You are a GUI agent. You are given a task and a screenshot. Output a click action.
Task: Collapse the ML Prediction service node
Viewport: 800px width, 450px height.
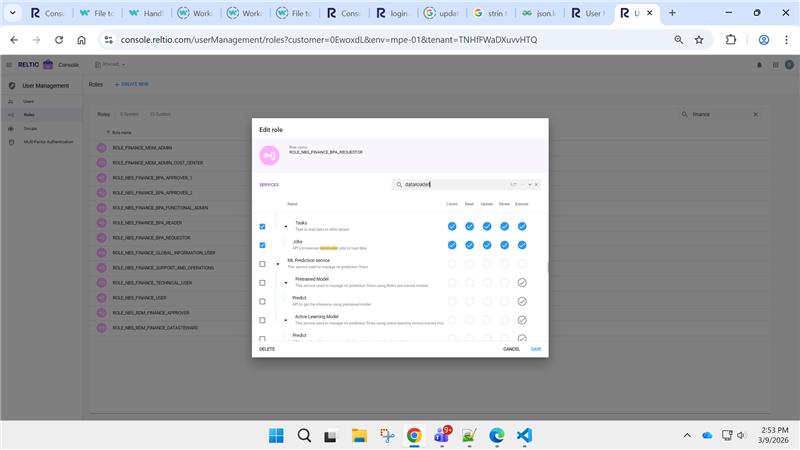(278, 264)
